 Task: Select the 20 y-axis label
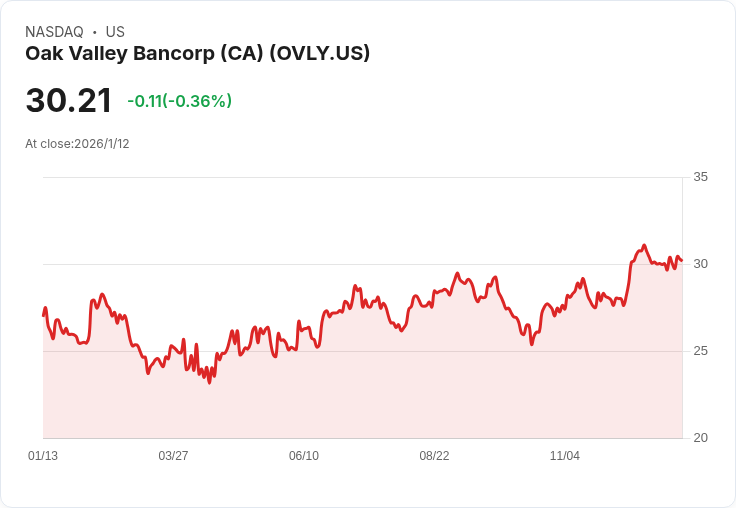[700, 438]
